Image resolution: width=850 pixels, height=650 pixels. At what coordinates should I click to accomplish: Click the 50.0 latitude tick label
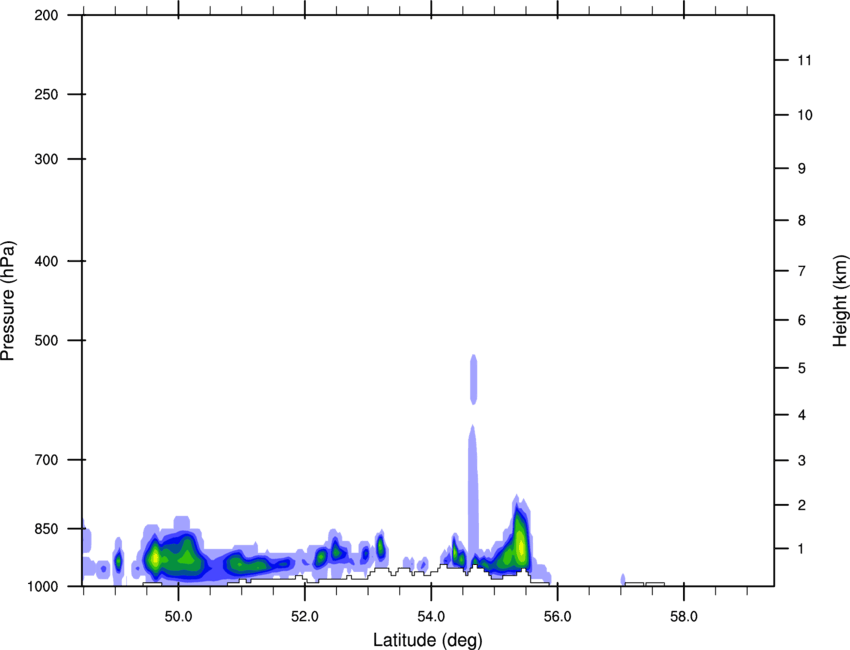tap(178, 617)
